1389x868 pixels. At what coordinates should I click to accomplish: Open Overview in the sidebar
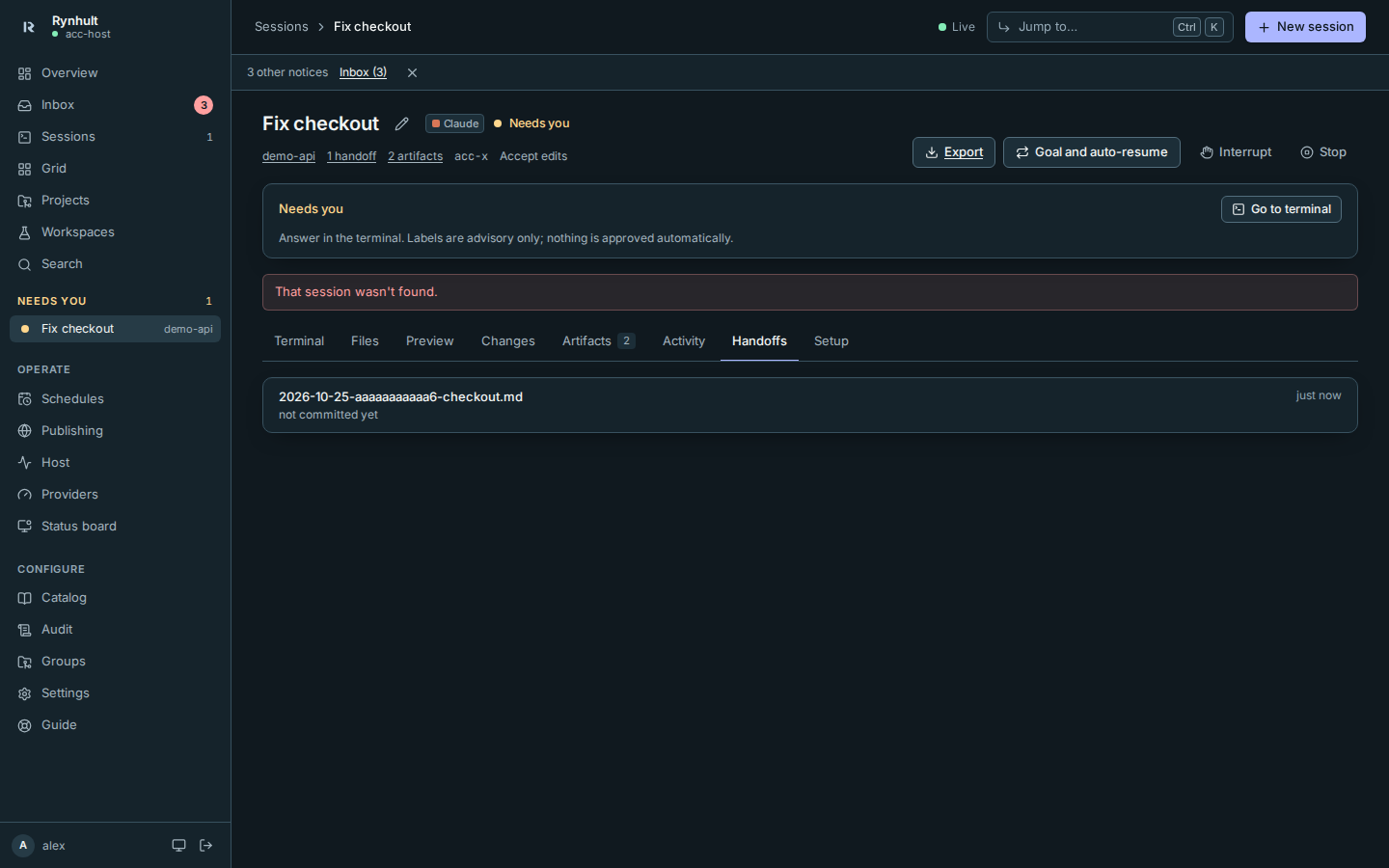[115, 73]
